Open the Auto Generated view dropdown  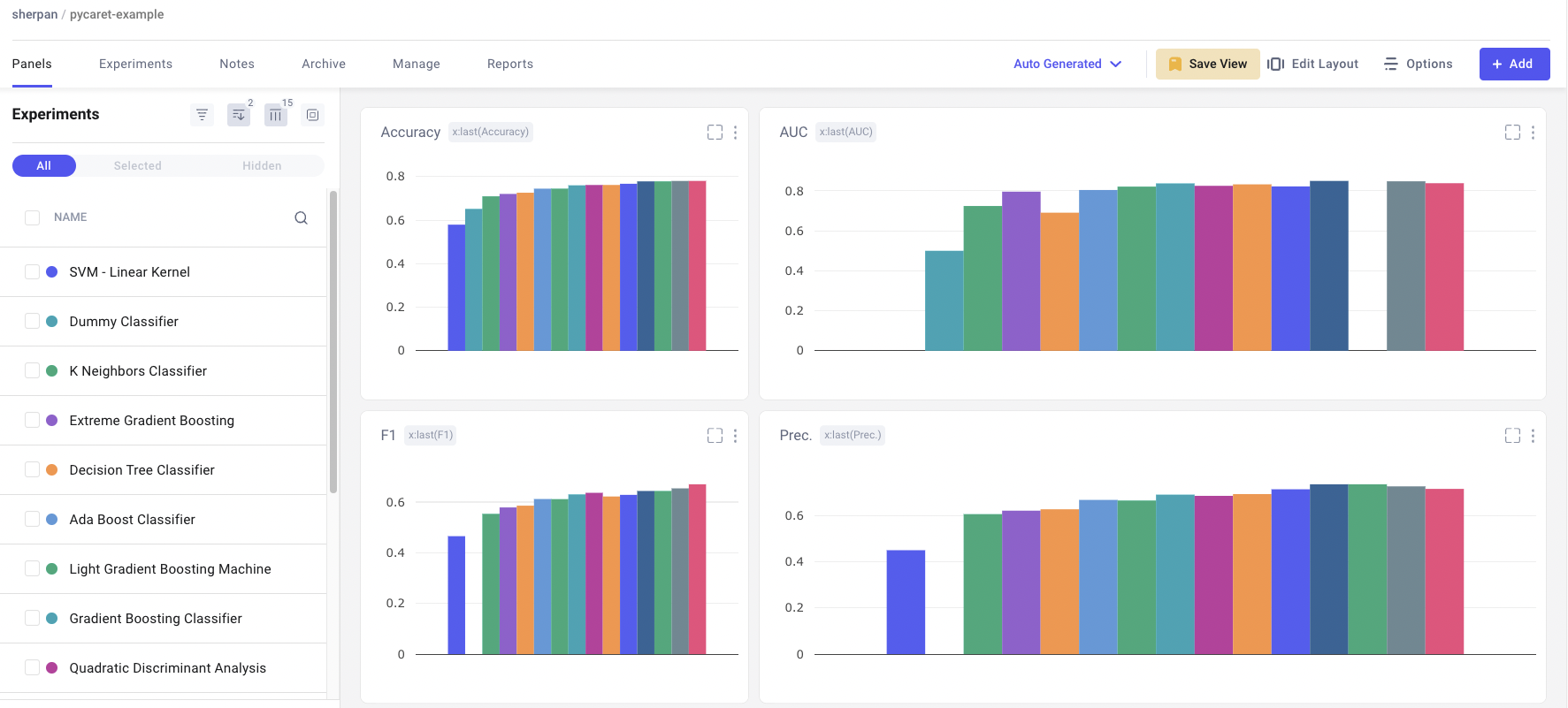pos(1067,64)
